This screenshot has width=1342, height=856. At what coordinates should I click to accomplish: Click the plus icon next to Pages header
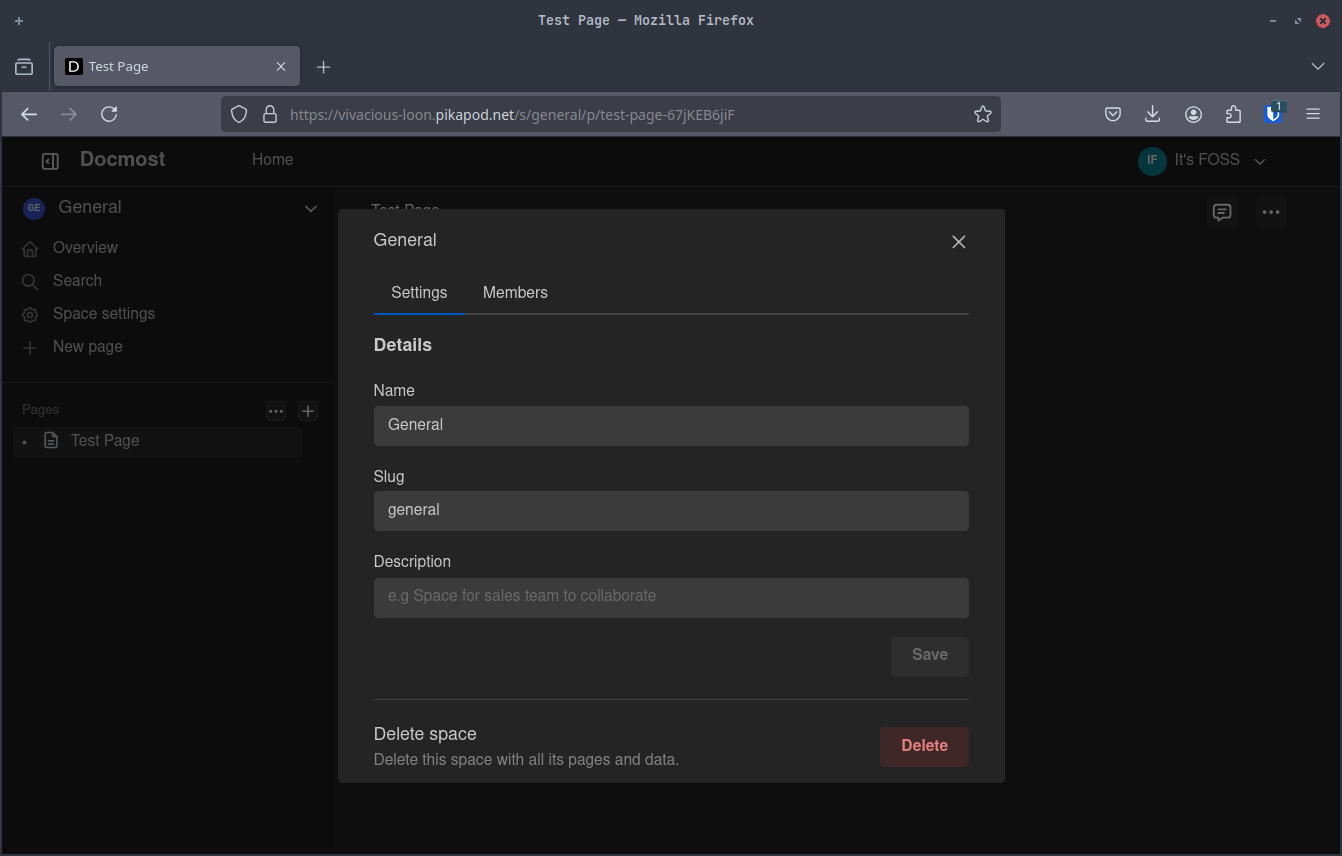click(x=307, y=410)
